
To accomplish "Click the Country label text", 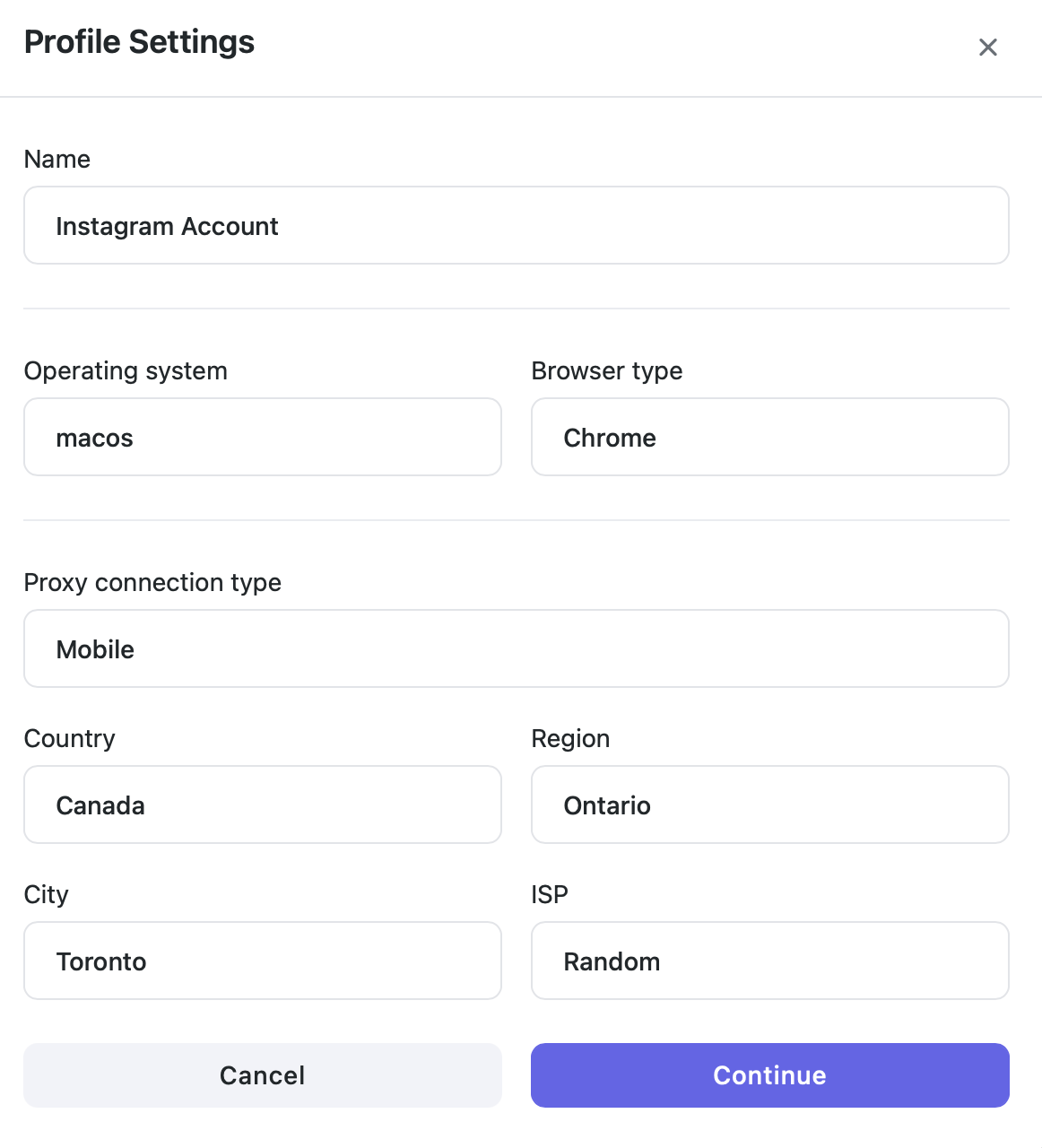I will 70,739.
